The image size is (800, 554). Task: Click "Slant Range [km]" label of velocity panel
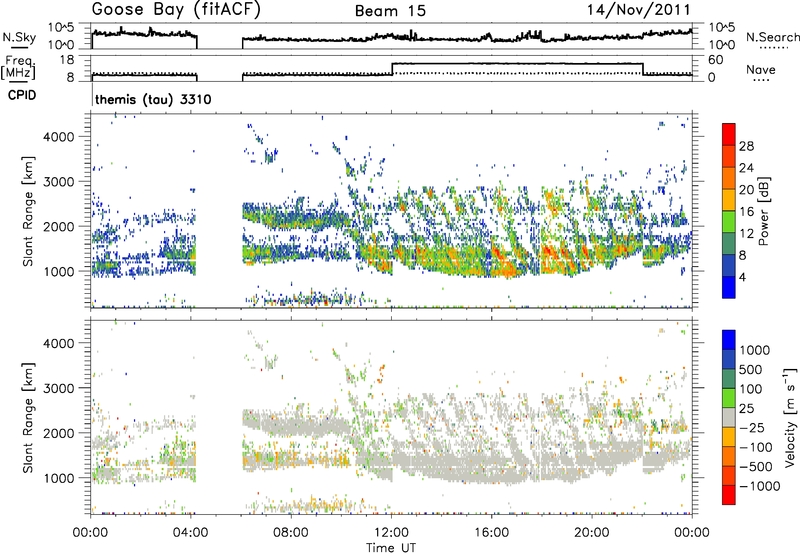click(28, 417)
